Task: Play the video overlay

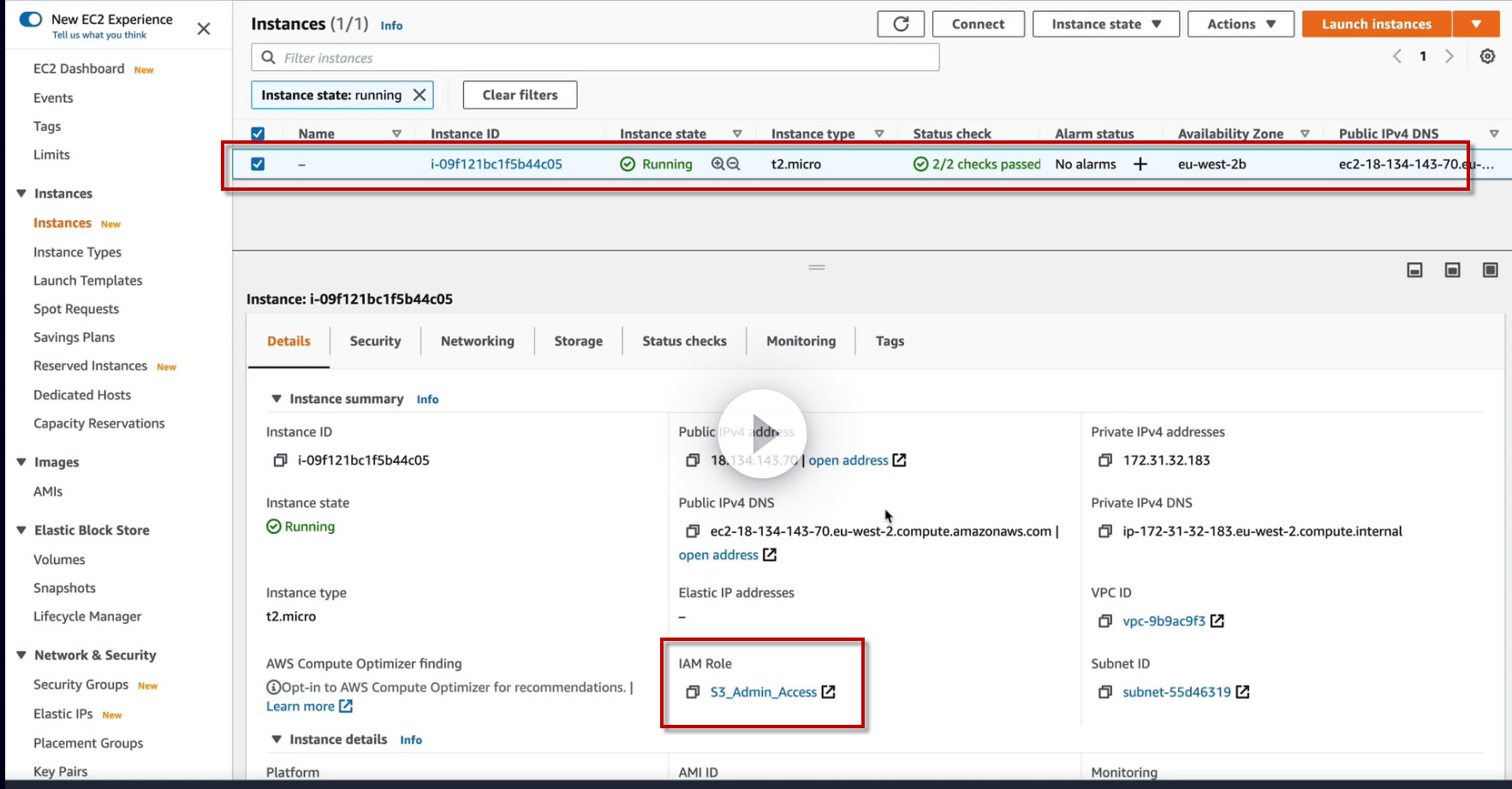Action: 762,433
